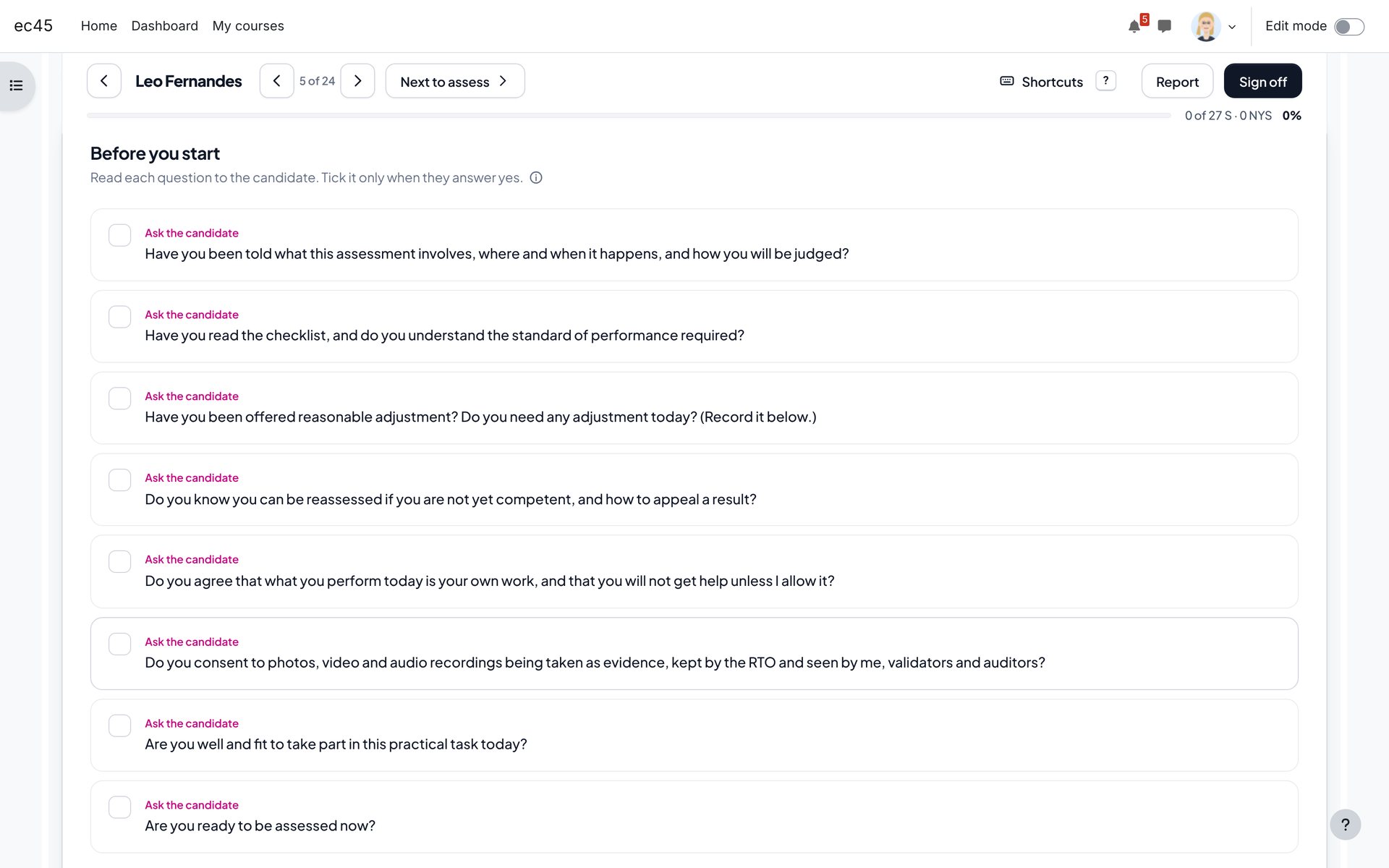Tick checkbox for well and fit question
1389x868 pixels.
coord(119,726)
